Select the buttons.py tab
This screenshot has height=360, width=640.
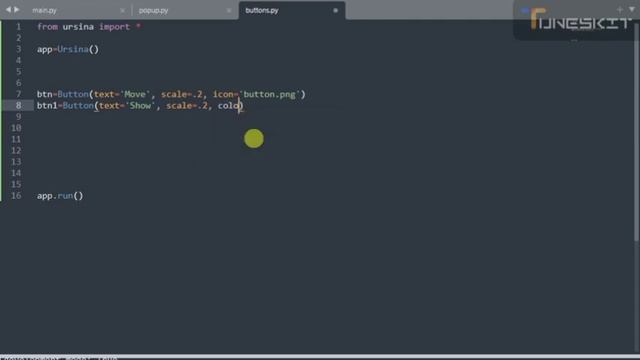pos(262,11)
